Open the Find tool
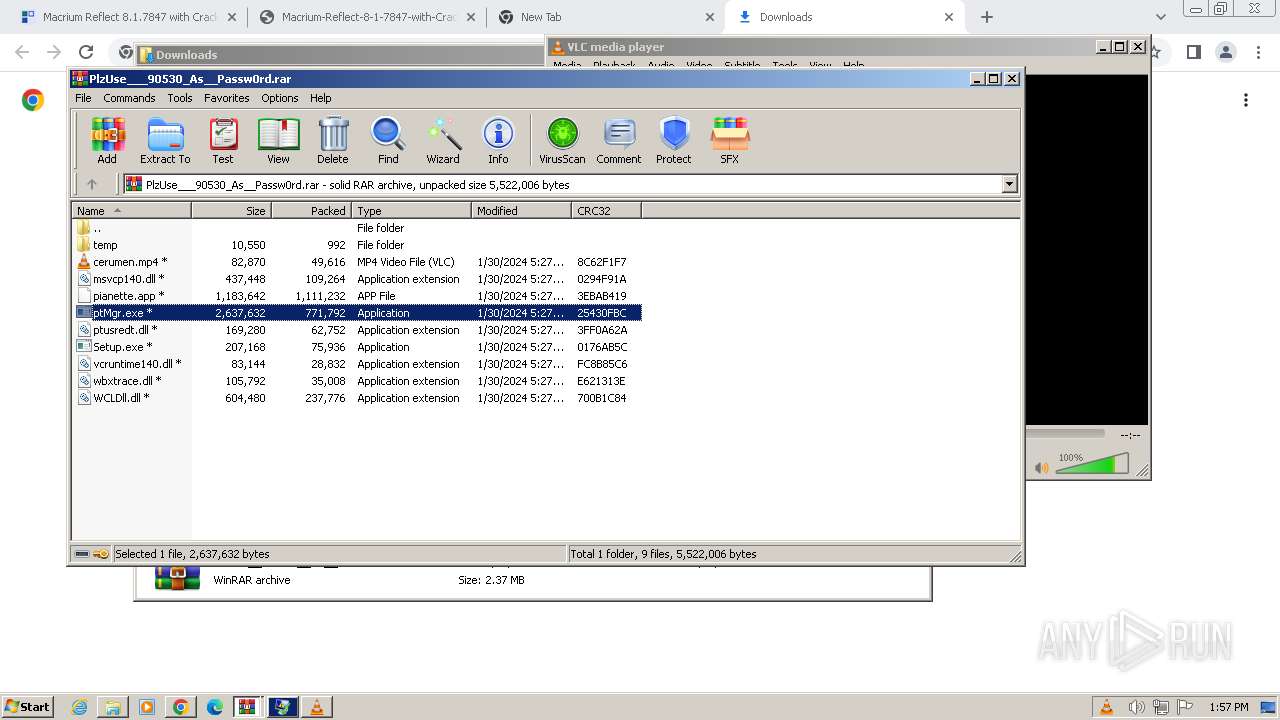This screenshot has width=1280, height=720. (x=388, y=140)
